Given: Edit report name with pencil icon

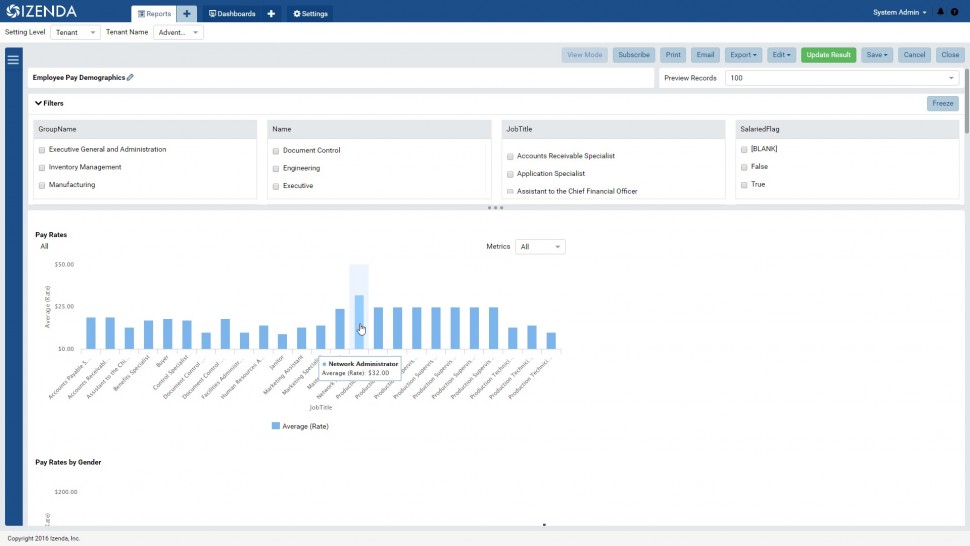Looking at the screenshot, I should pos(130,77).
